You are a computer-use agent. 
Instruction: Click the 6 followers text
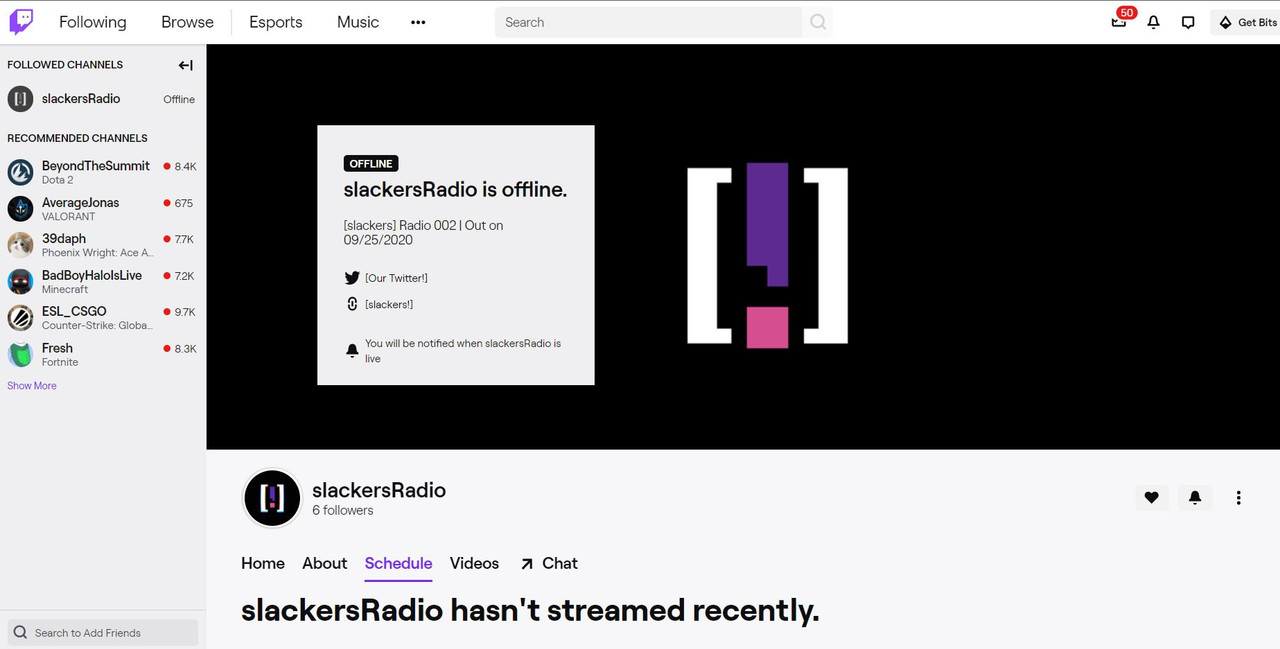pyautogui.click(x=343, y=510)
